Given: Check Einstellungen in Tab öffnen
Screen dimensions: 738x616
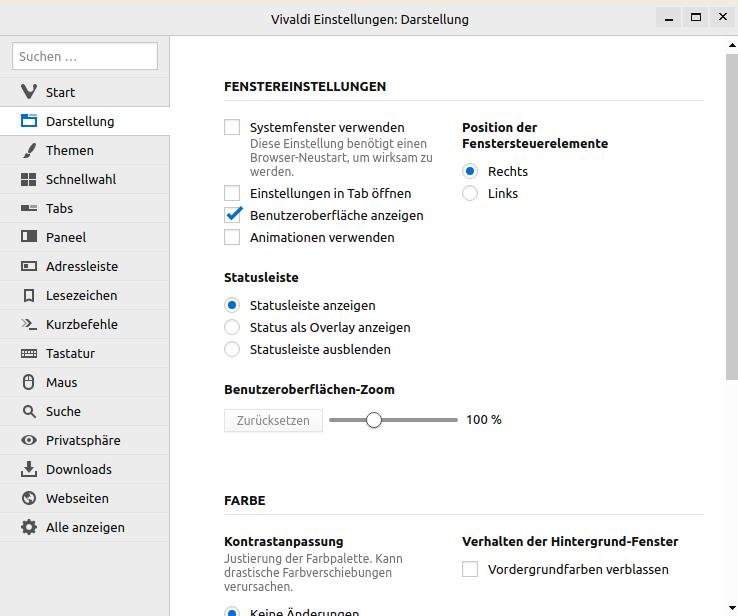Looking at the screenshot, I should tap(232, 193).
